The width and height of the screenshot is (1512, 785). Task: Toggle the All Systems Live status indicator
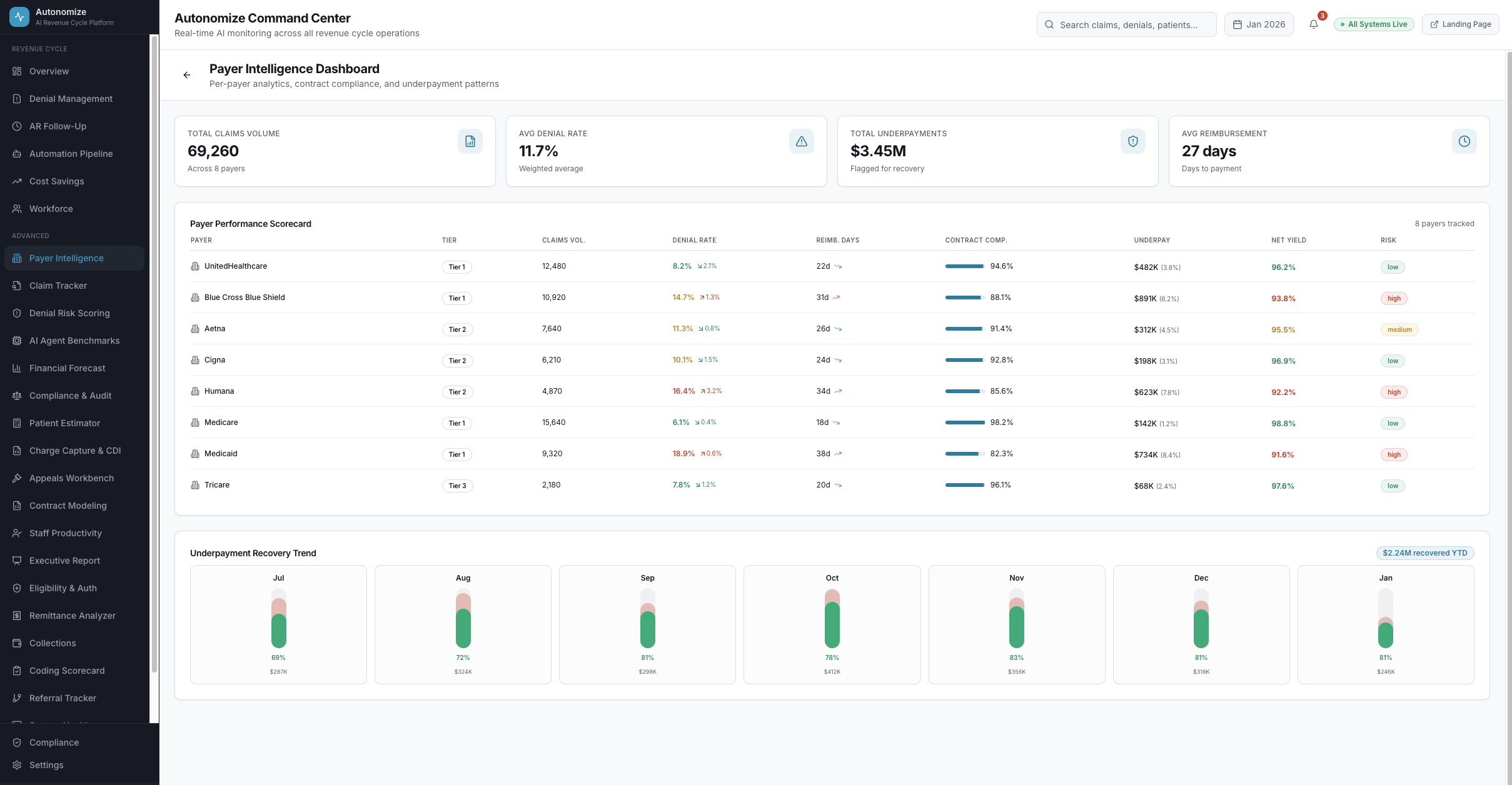[1374, 24]
